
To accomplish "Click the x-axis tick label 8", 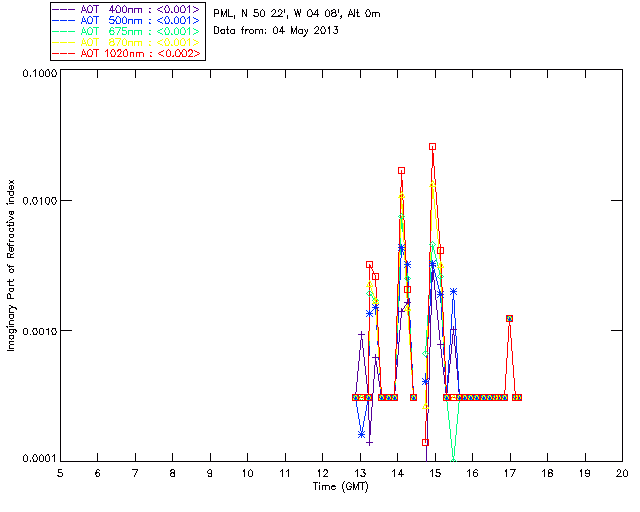I will pyautogui.click(x=173, y=473).
